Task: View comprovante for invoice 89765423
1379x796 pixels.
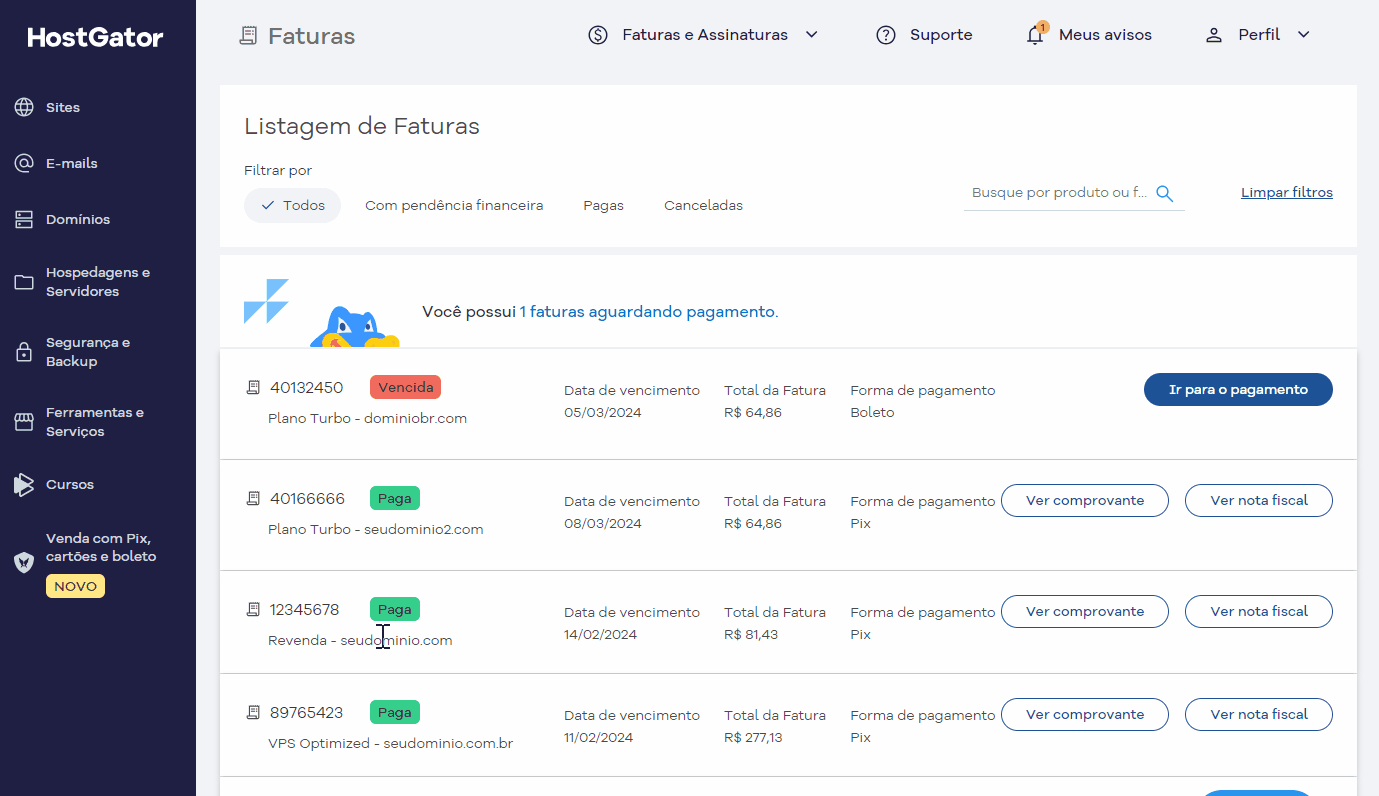Action: 1085,715
